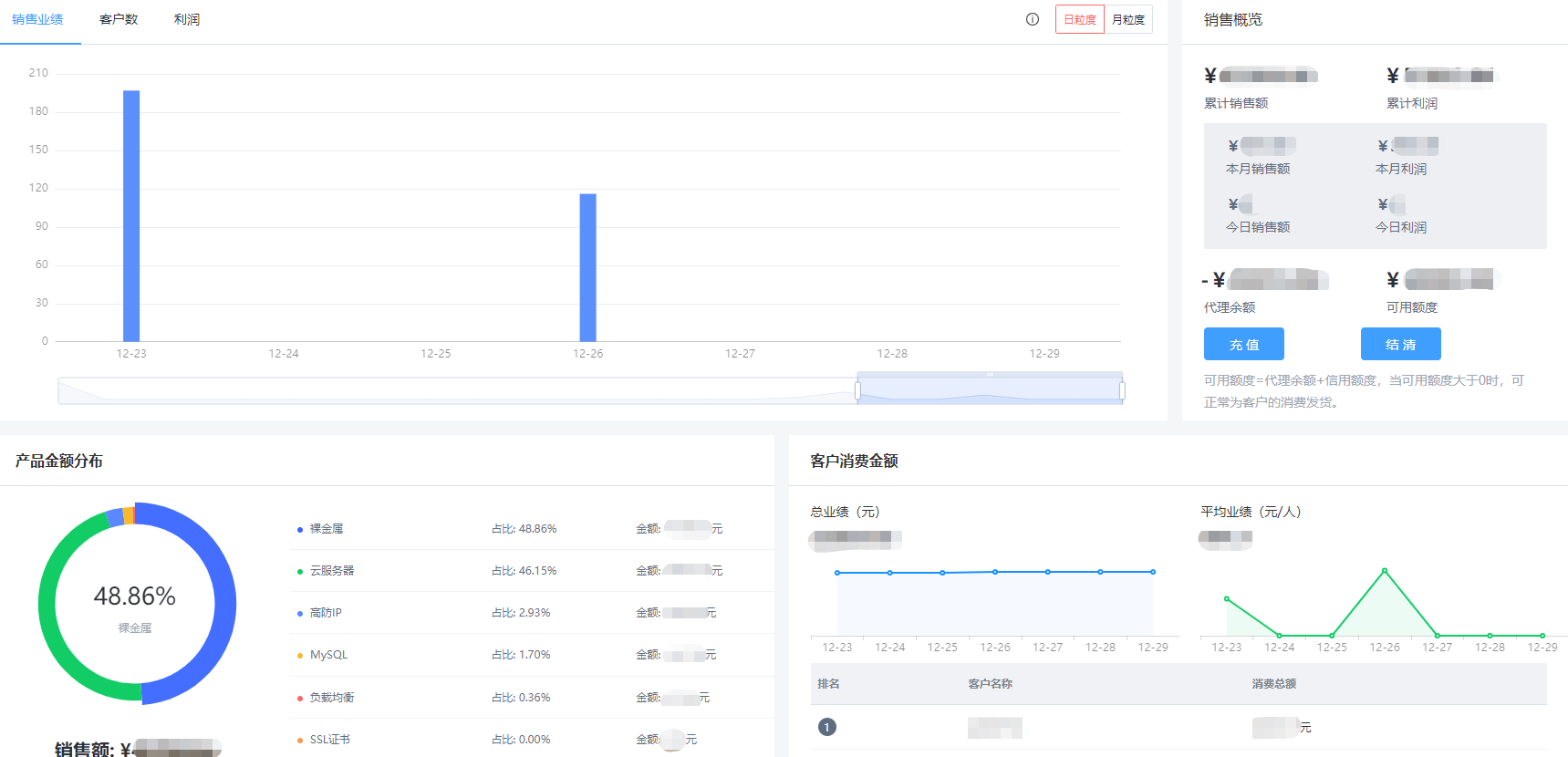Screen dimensions: 1568x757
Task: Click 今日利润 label
Action: pyautogui.click(x=1401, y=227)
